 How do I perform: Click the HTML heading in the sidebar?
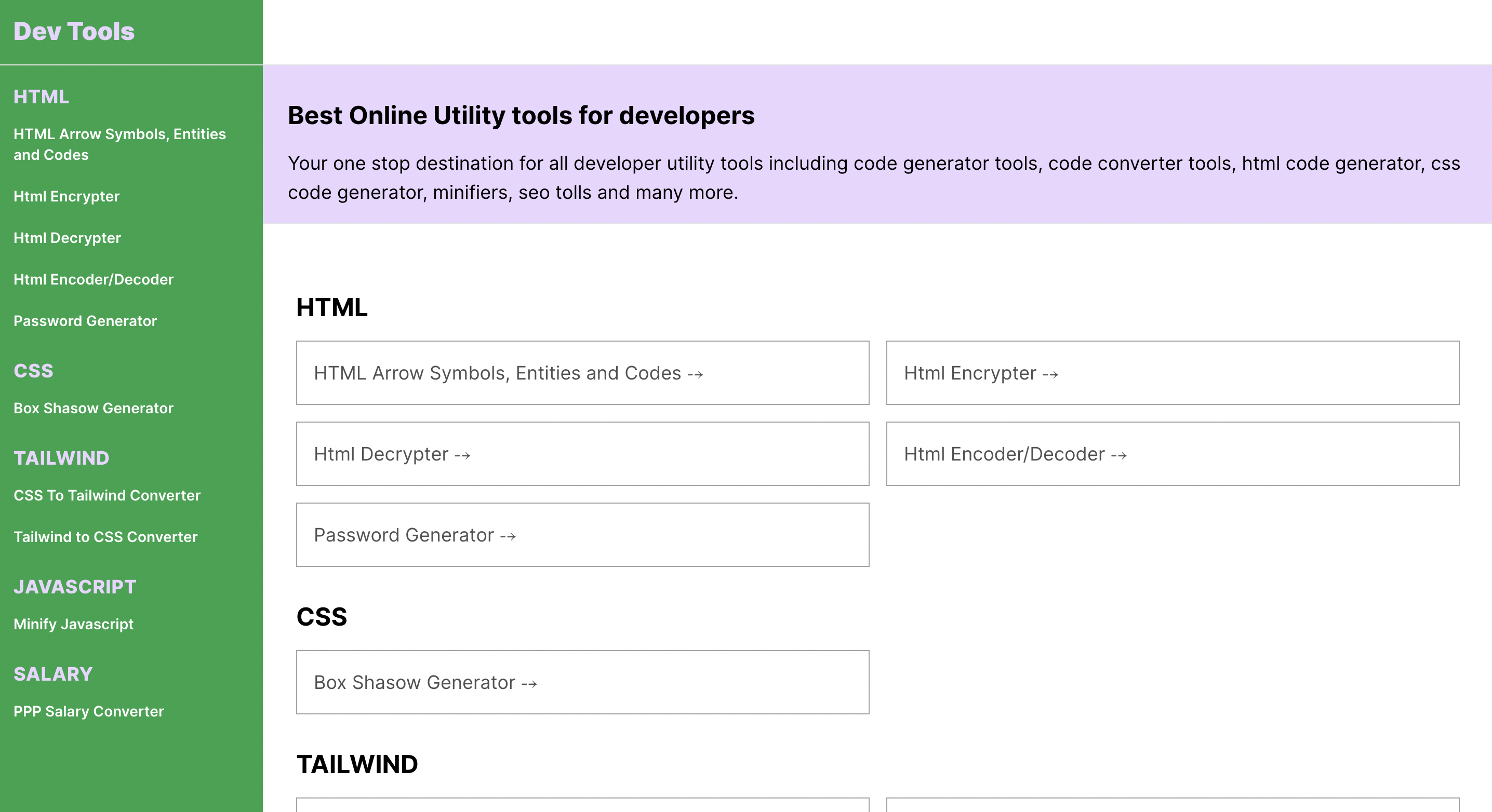41,97
